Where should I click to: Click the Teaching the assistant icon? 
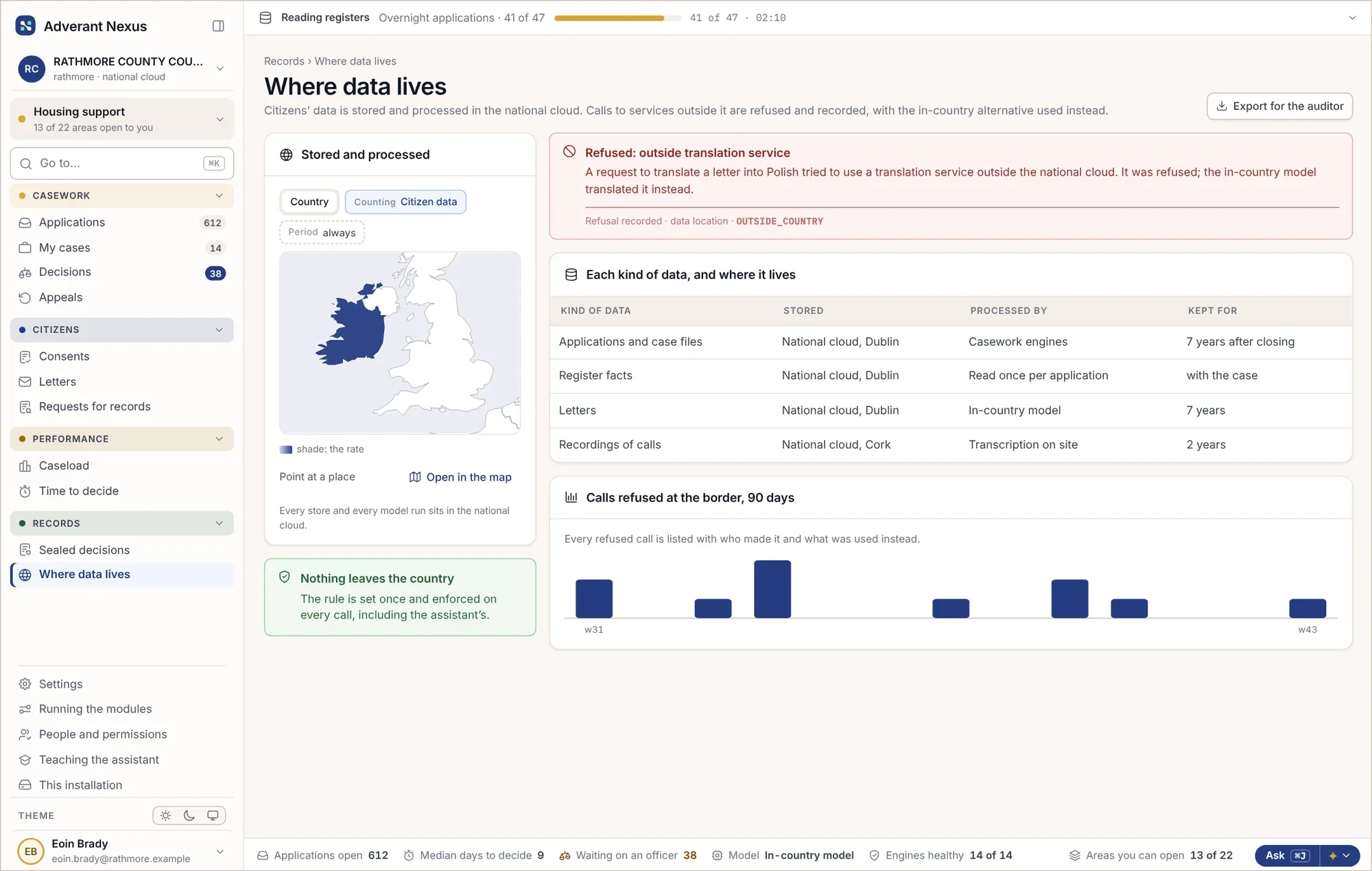pyautogui.click(x=25, y=760)
